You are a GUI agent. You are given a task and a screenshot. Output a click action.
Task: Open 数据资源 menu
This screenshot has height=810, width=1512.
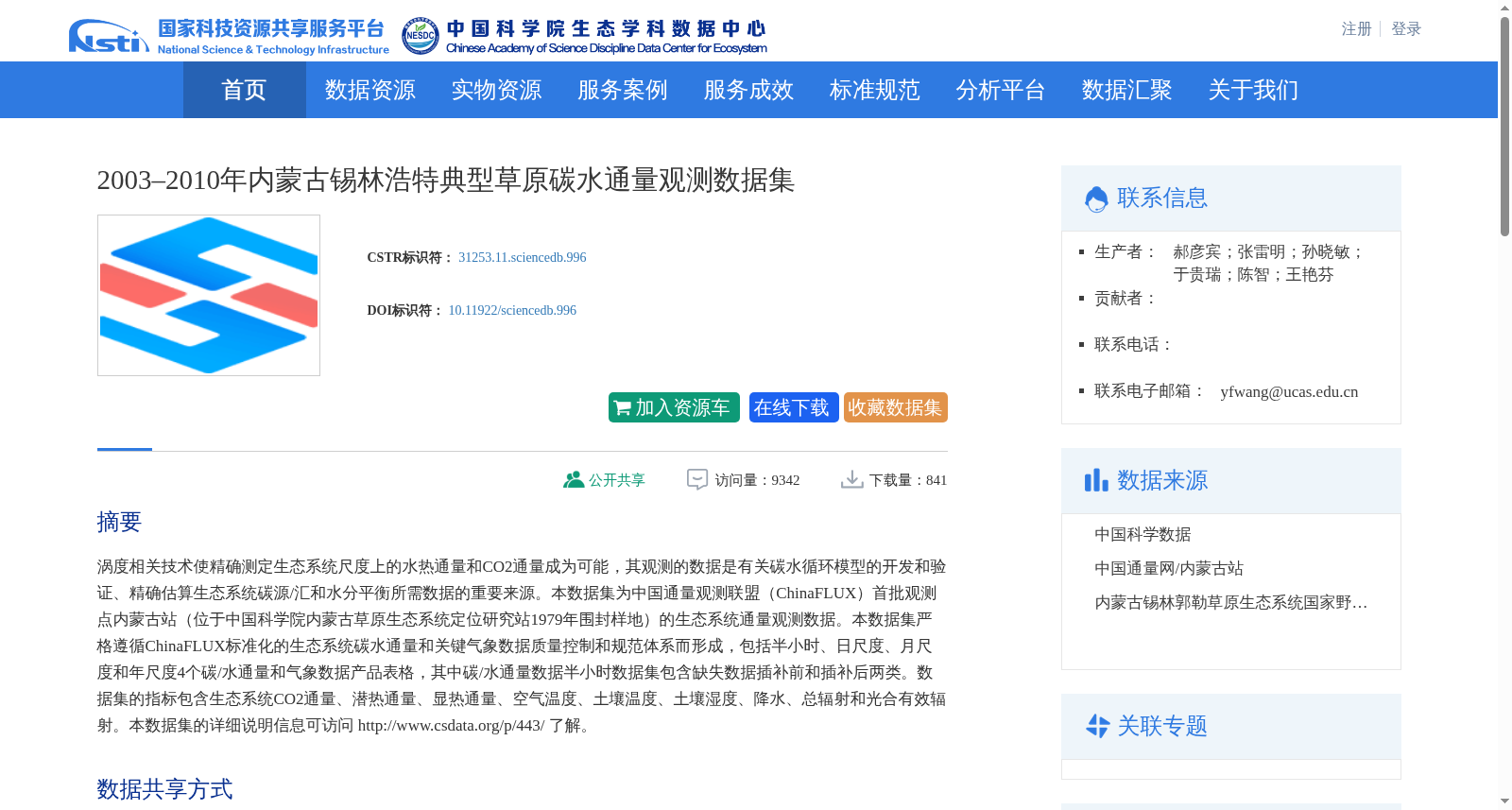[x=370, y=90]
